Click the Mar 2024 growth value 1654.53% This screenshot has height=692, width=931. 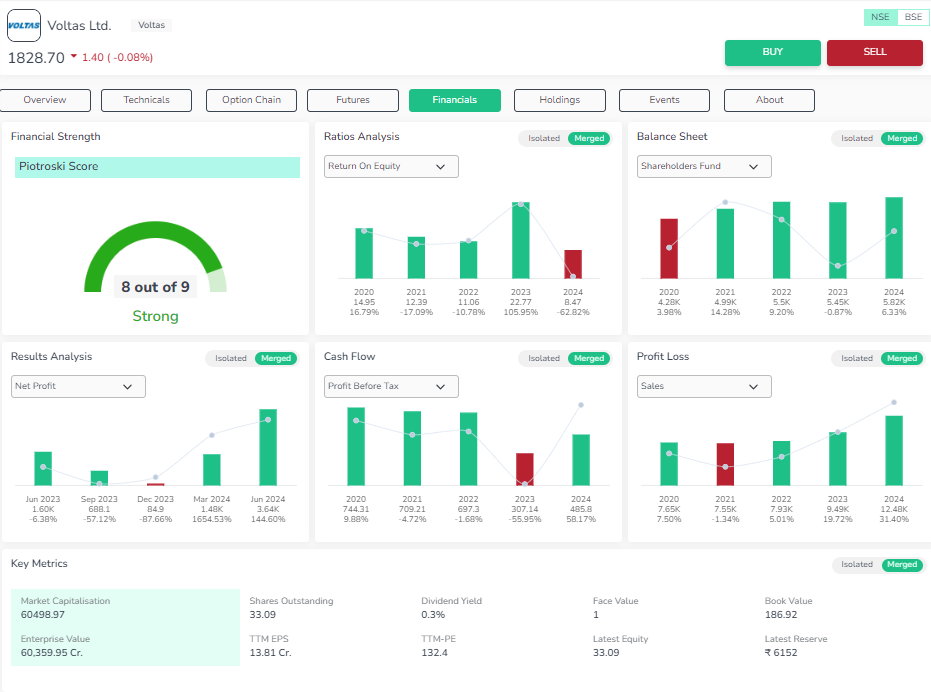click(212, 519)
